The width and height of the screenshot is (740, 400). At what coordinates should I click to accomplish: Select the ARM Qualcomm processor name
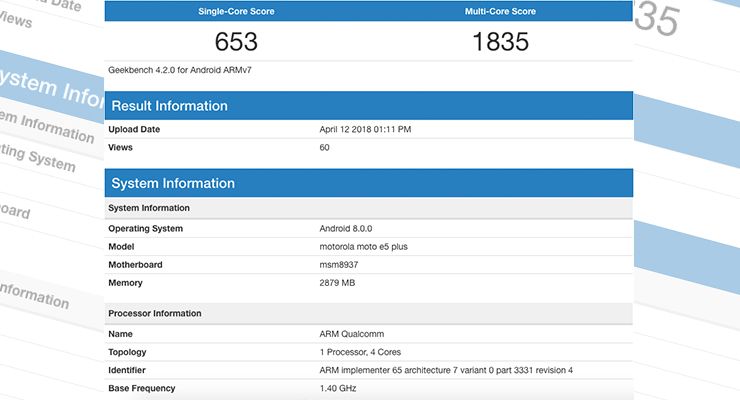click(353, 335)
